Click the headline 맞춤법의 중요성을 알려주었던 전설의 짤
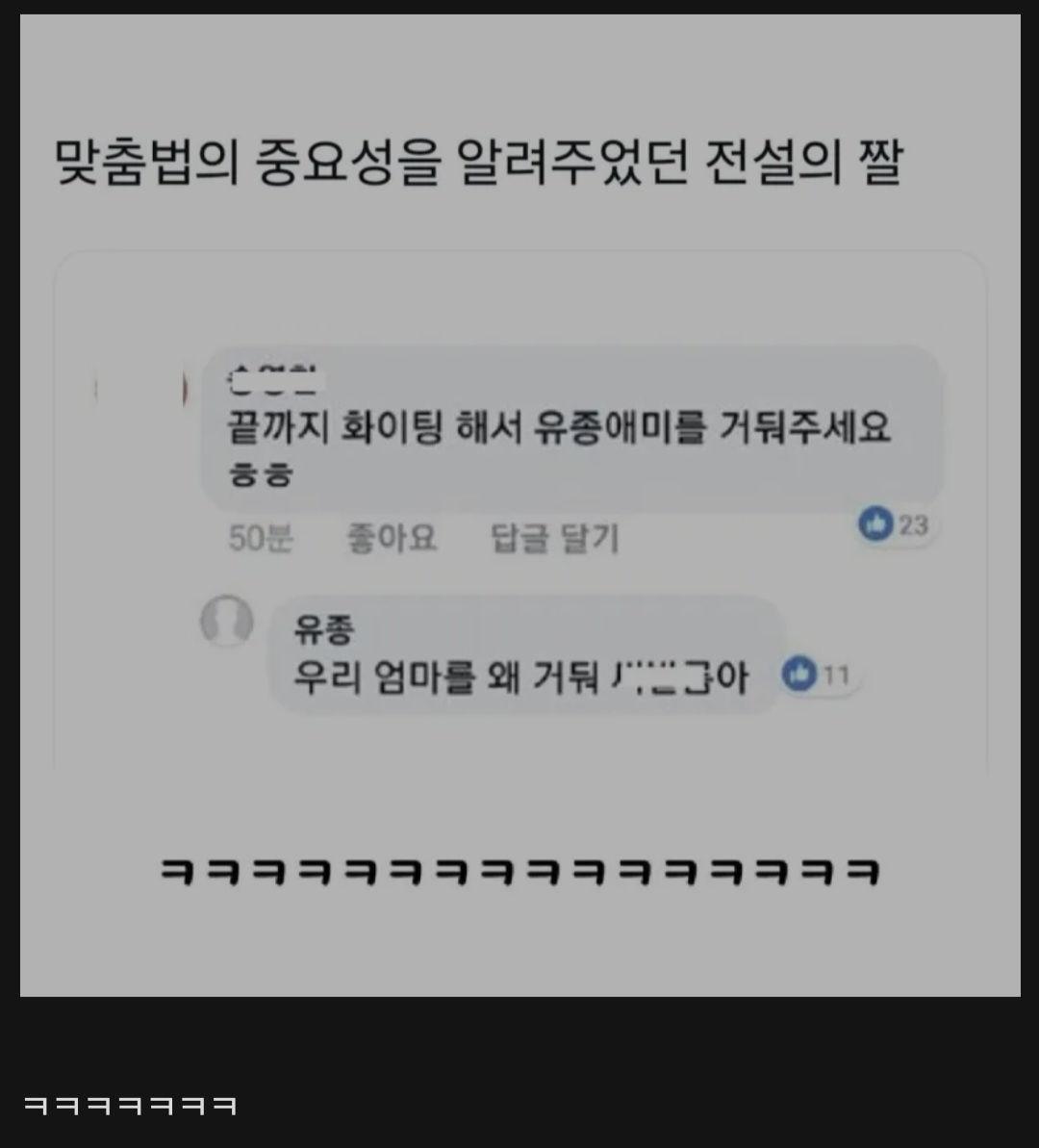1039x1148 pixels. pyautogui.click(x=479, y=161)
